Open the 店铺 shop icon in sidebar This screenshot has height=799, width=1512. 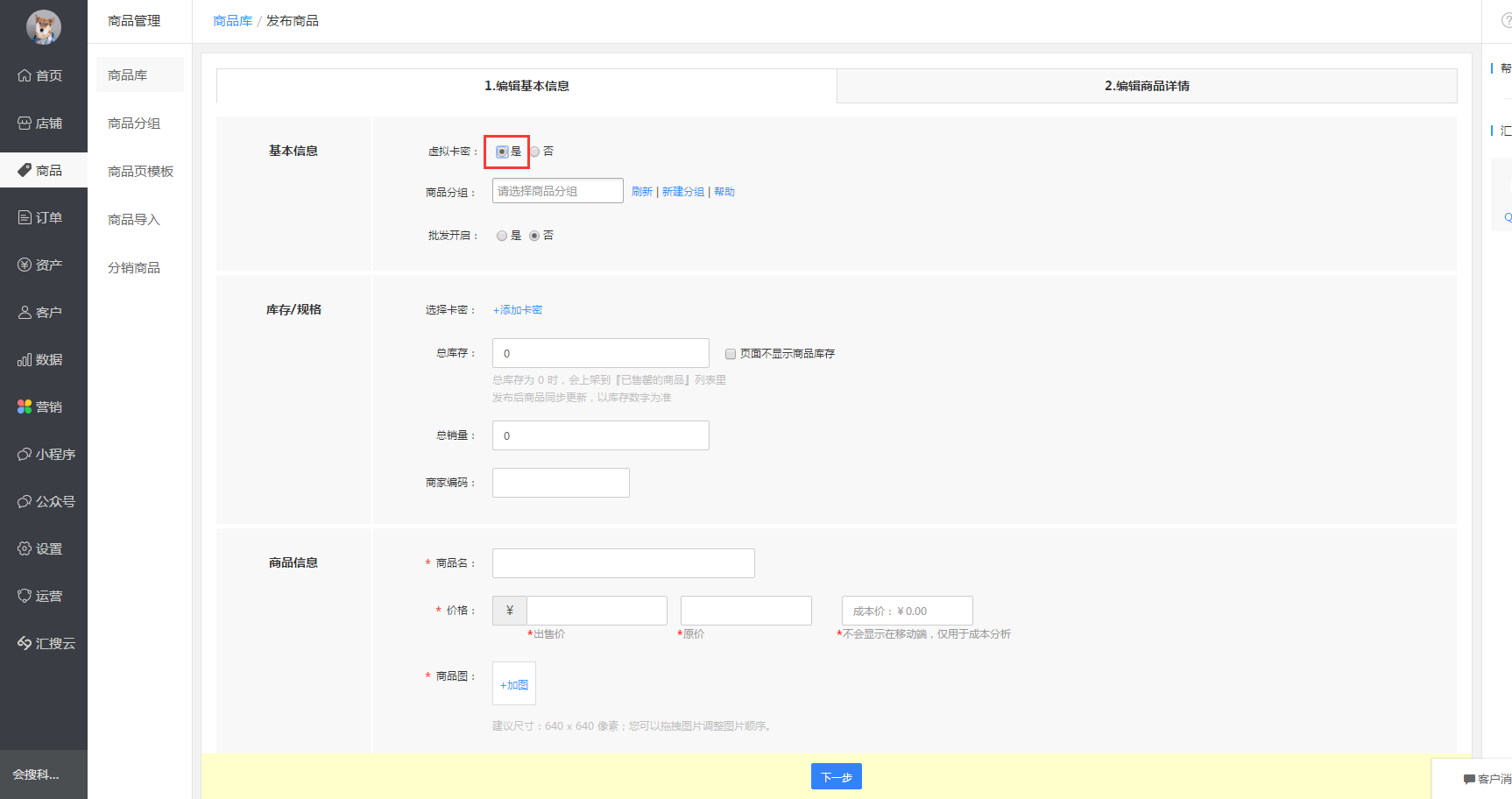[x=25, y=124]
